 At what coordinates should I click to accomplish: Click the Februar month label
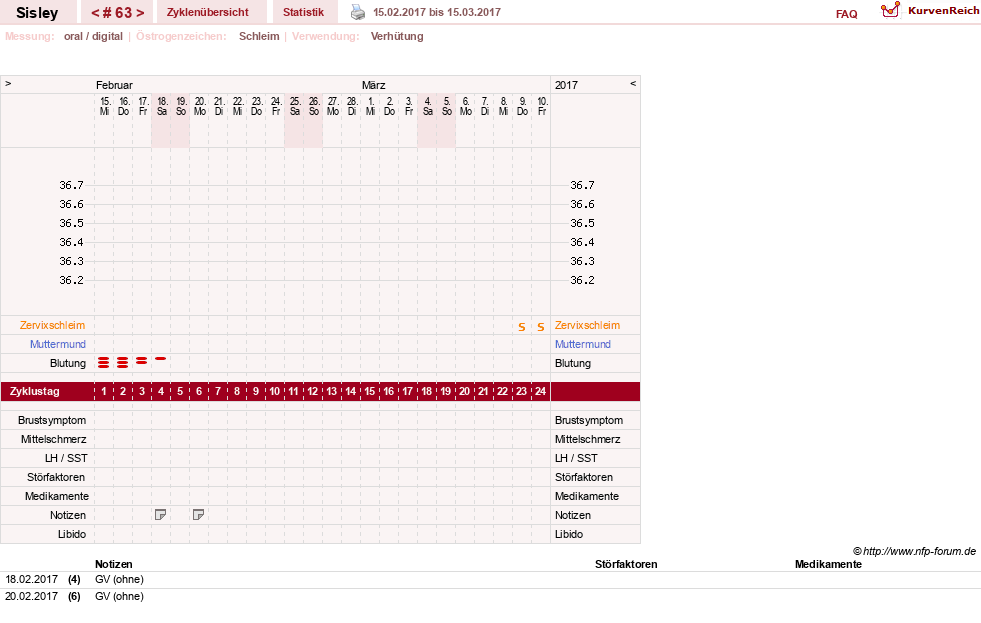click(x=114, y=85)
